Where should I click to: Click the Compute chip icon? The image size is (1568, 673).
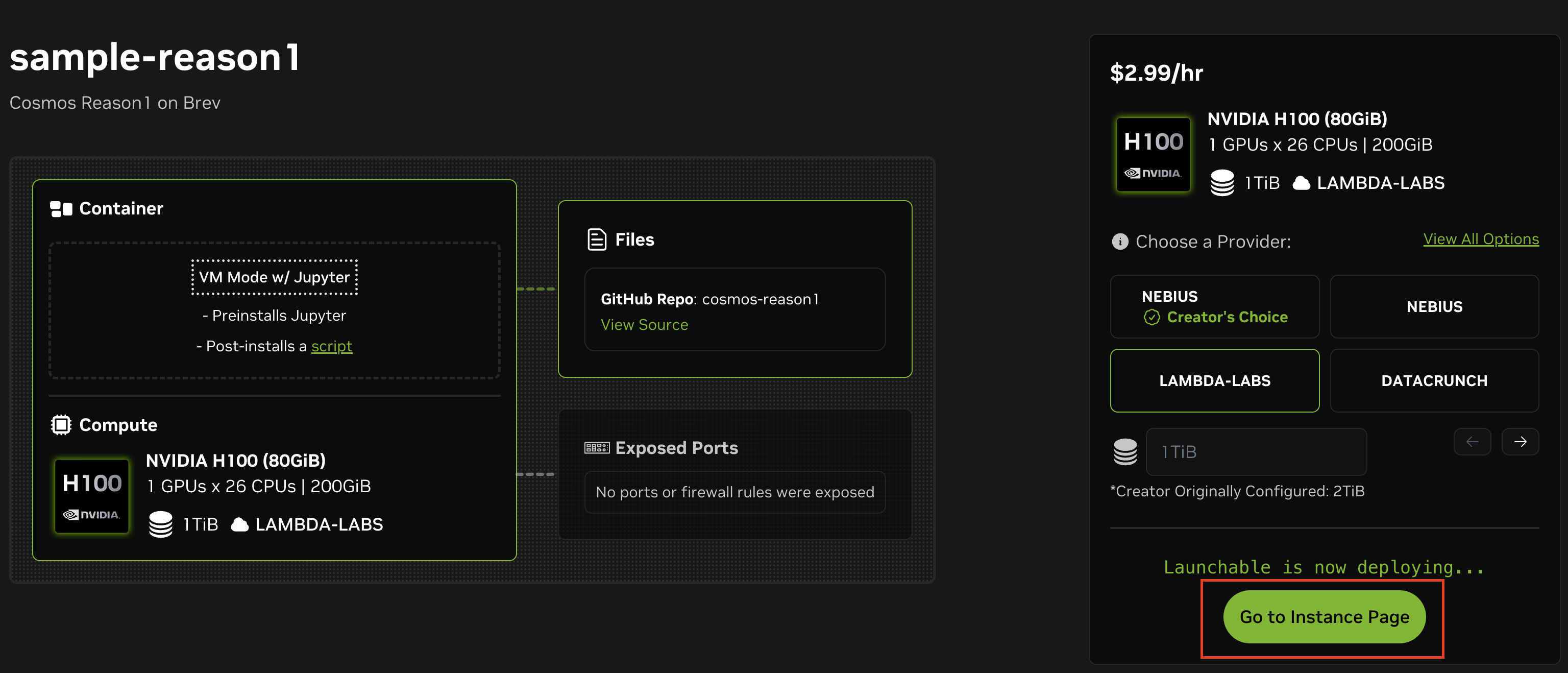pyautogui.click(x=61, y=424)
